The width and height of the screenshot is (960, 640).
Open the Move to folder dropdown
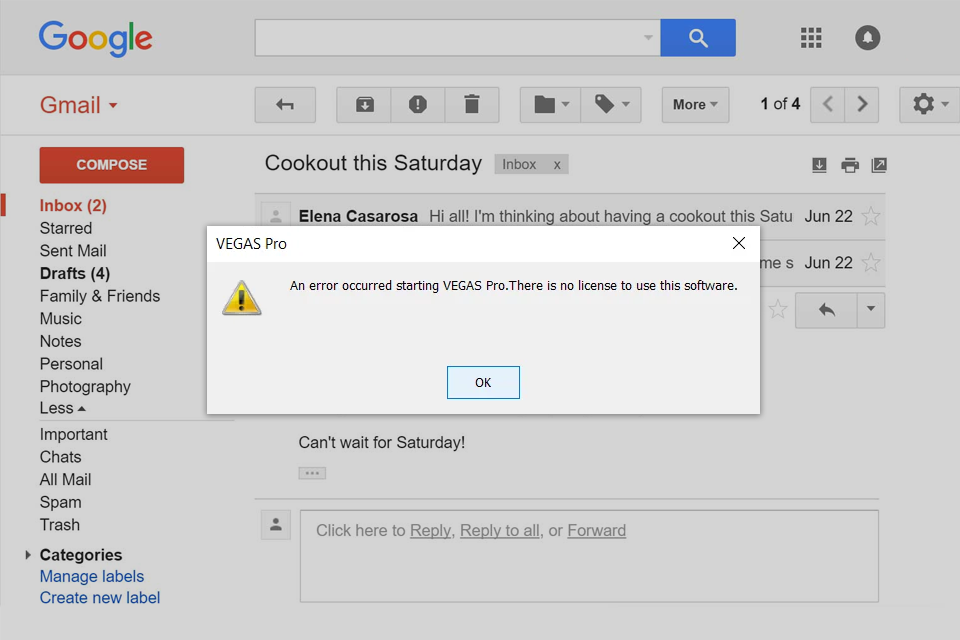[x=551, y=105]
